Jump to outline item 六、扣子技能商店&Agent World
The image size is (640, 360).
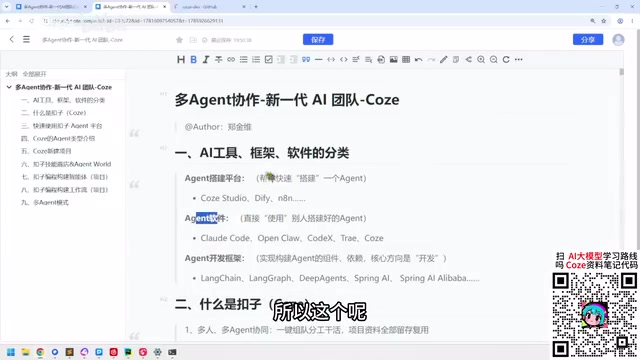(x=66, y=164)
